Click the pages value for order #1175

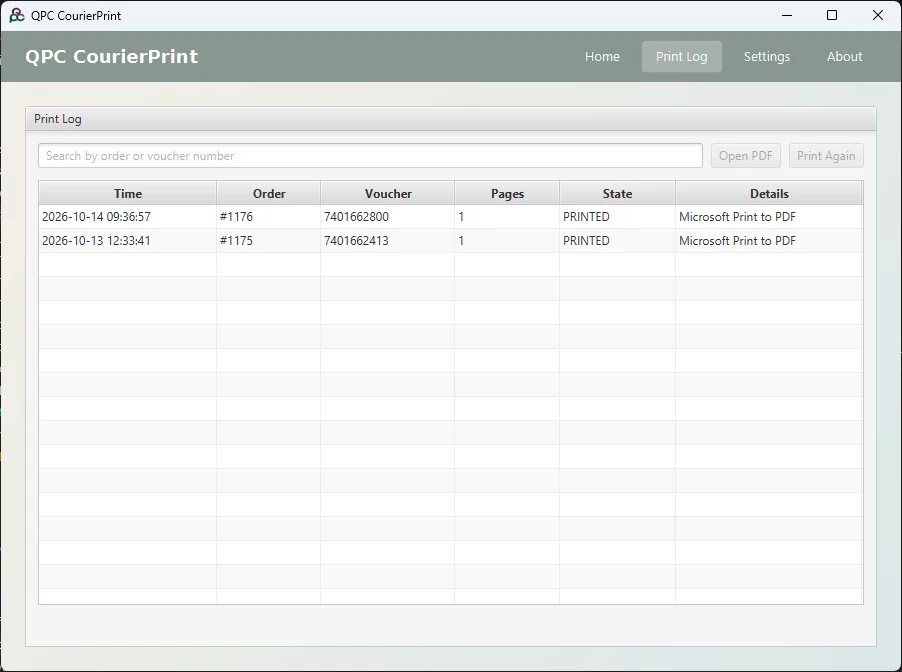point(461,241)
